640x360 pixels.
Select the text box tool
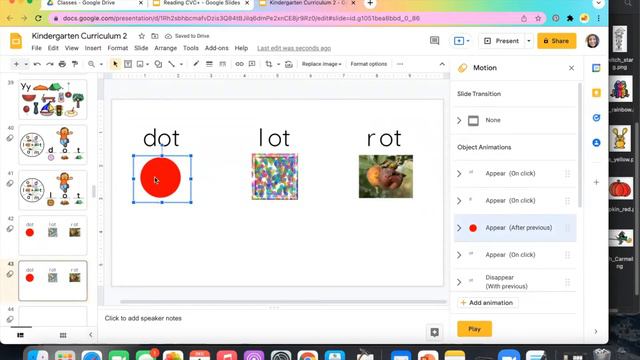pos(128,64)
